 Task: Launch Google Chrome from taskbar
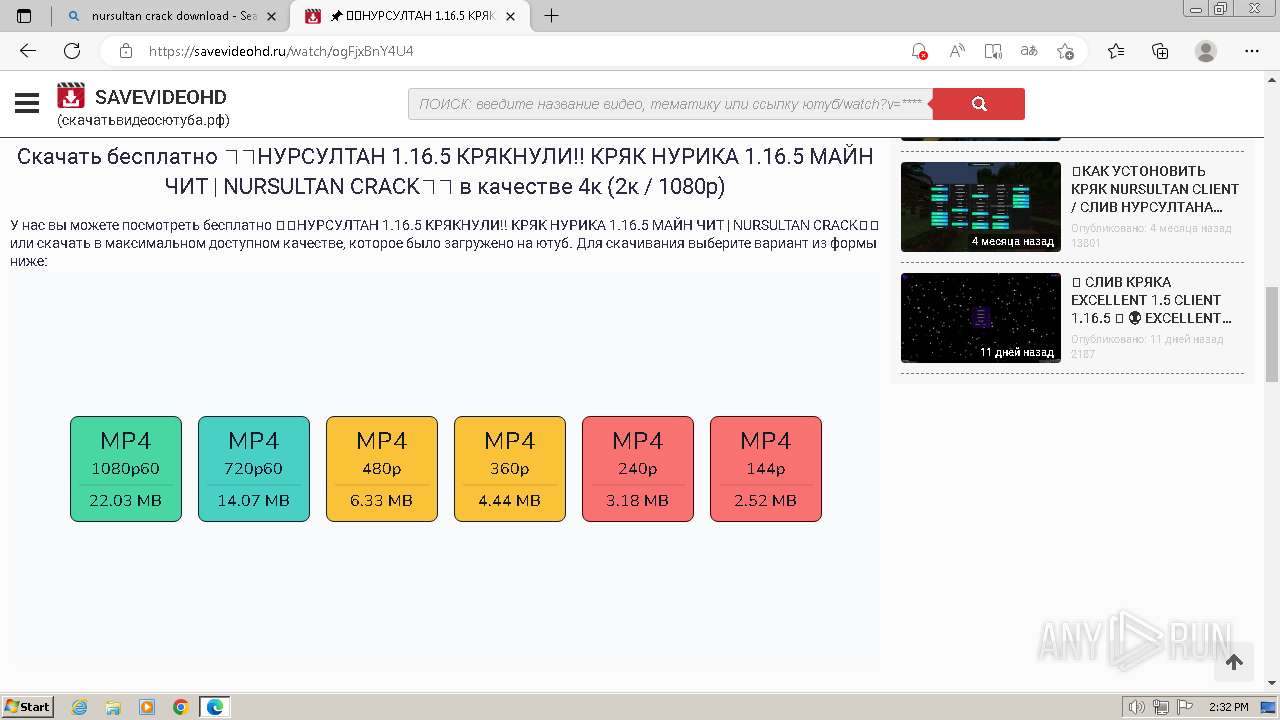[181, 707]
